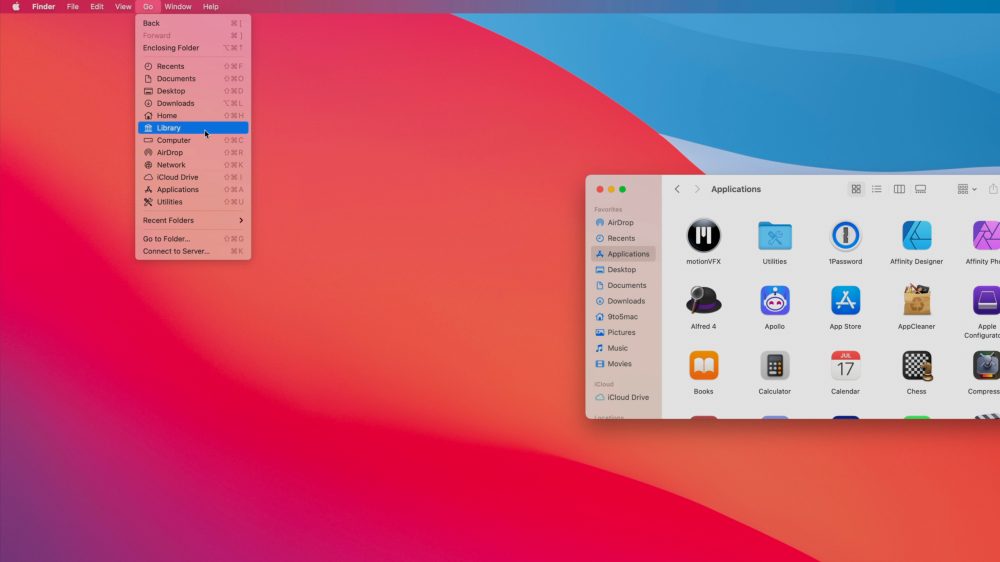Open the AppCleaner app icon
Image resolution: width=1000 pixels, height=562 pixels.
click(916, 300)
